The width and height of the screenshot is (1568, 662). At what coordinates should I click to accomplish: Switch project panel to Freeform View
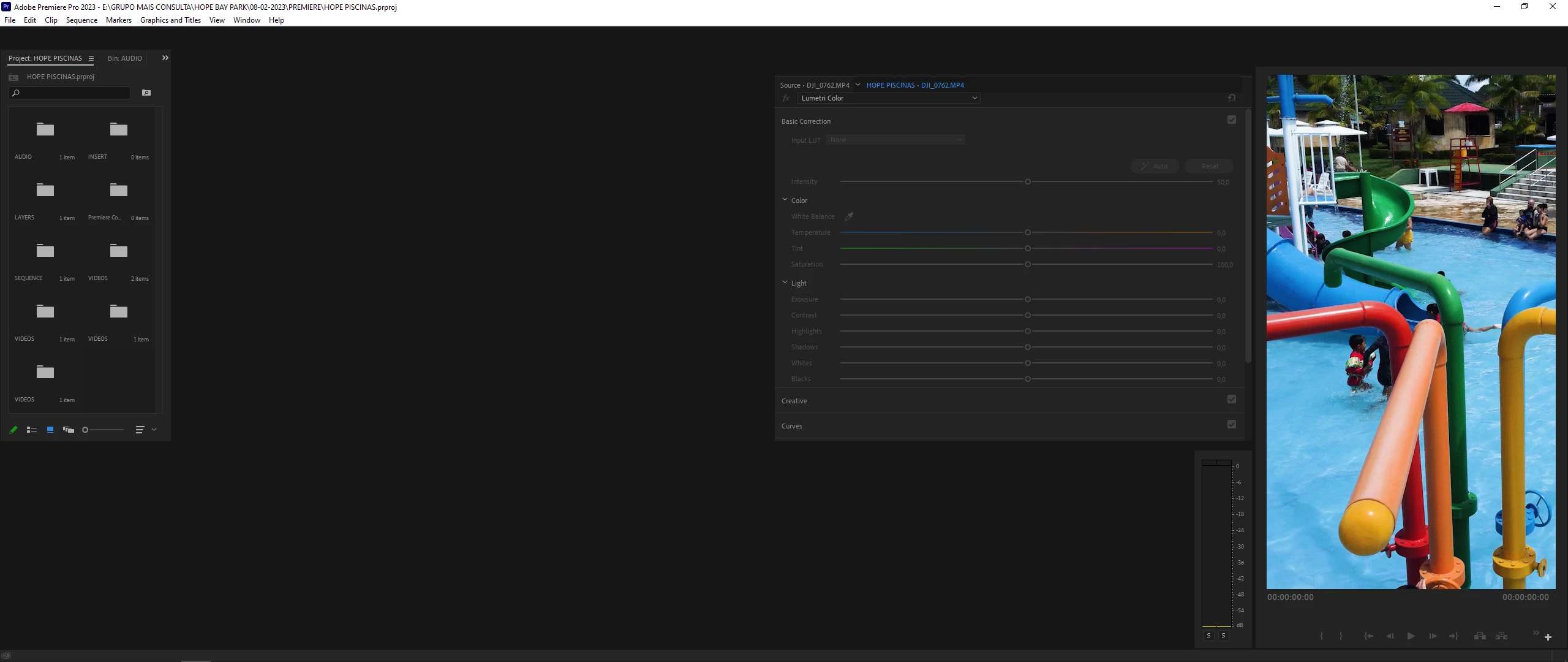tap(69, 430)
